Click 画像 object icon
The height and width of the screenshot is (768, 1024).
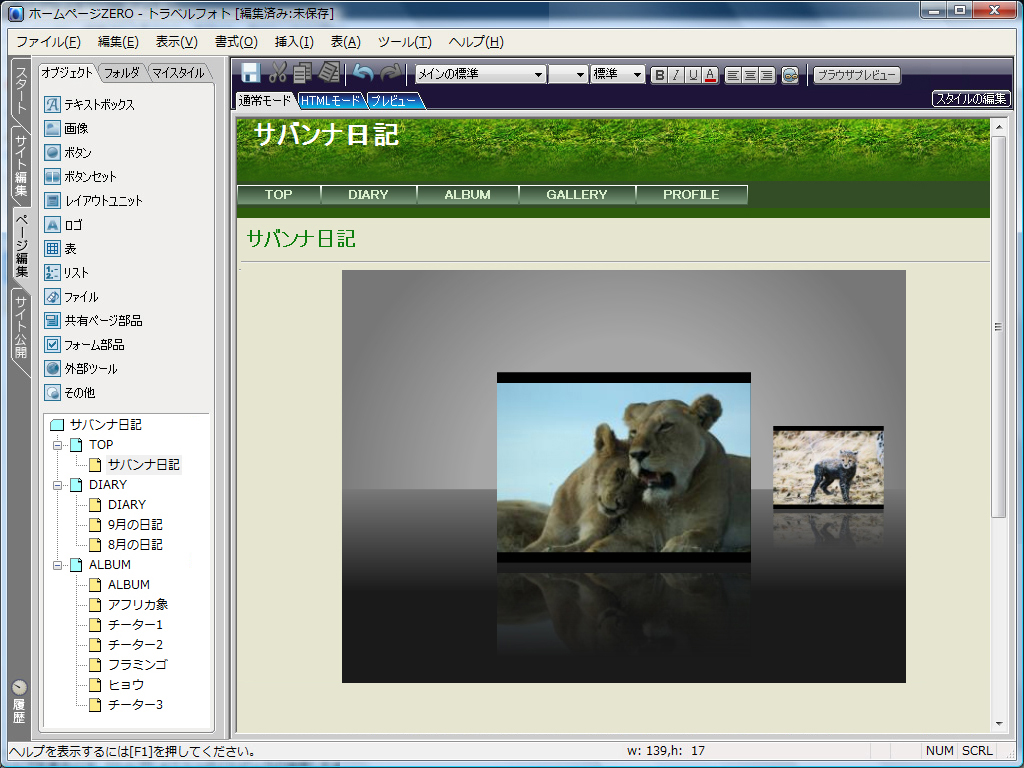(x=52, y=129)
